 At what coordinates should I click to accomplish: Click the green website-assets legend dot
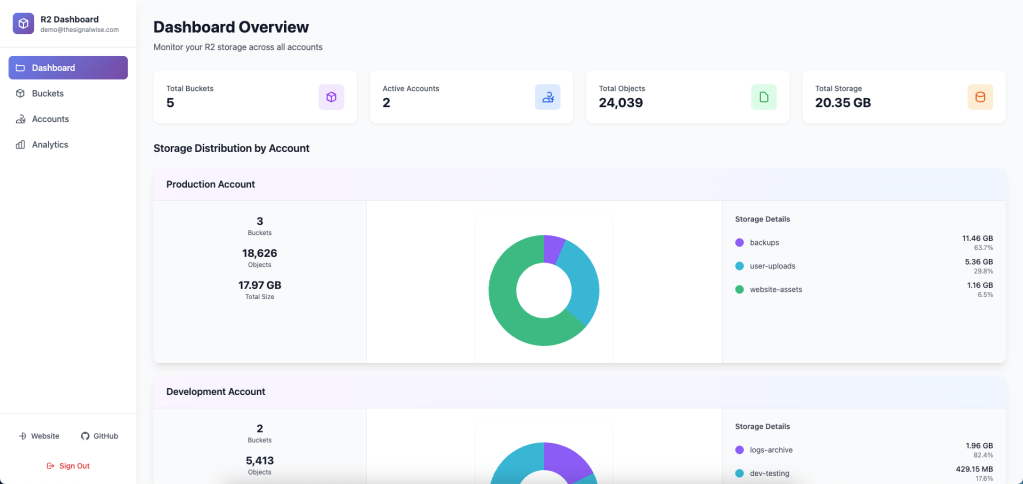click(x=740, y=289)
